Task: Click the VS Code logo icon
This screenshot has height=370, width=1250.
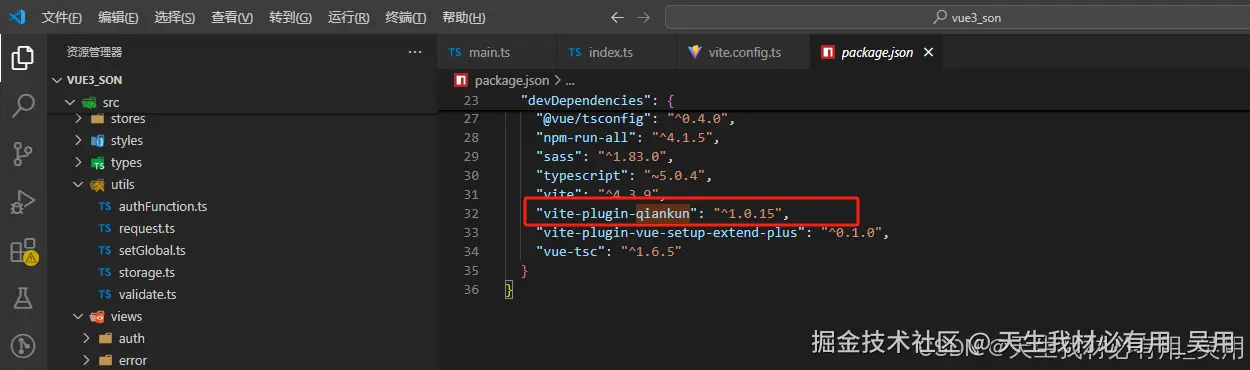Action: pos(17,17)
